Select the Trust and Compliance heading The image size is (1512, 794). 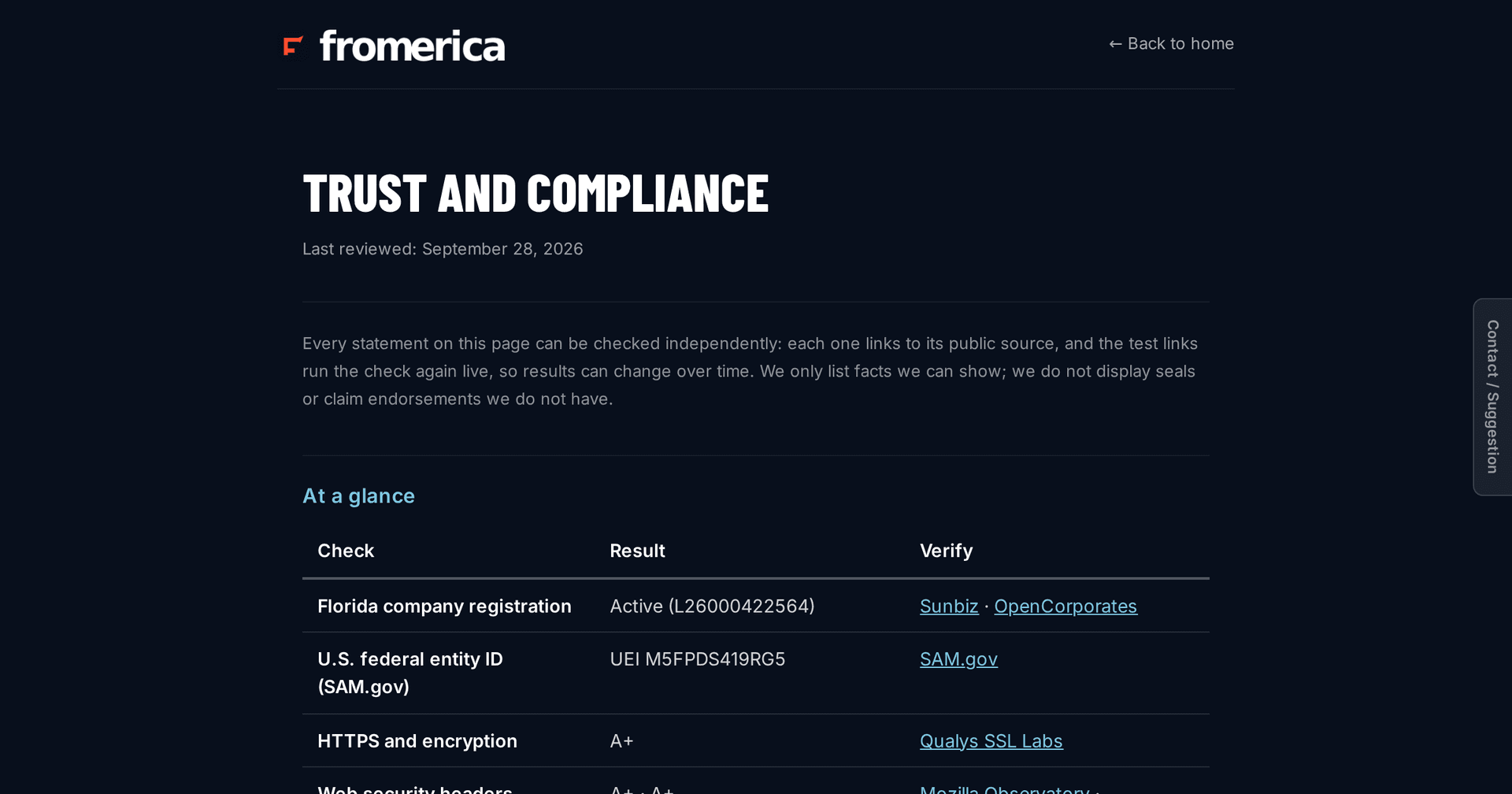[535, 193]
